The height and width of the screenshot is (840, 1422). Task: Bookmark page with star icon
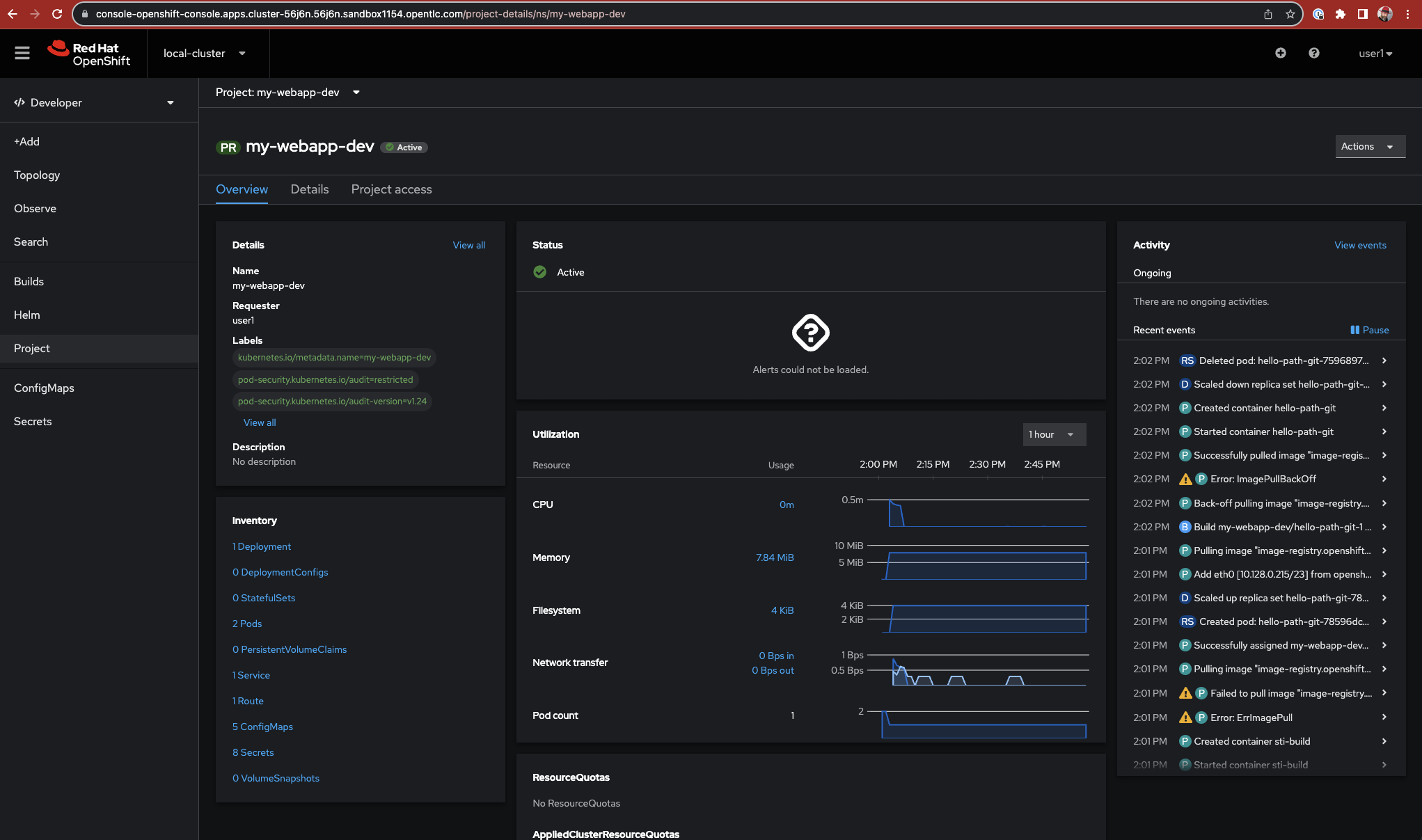1290,14
